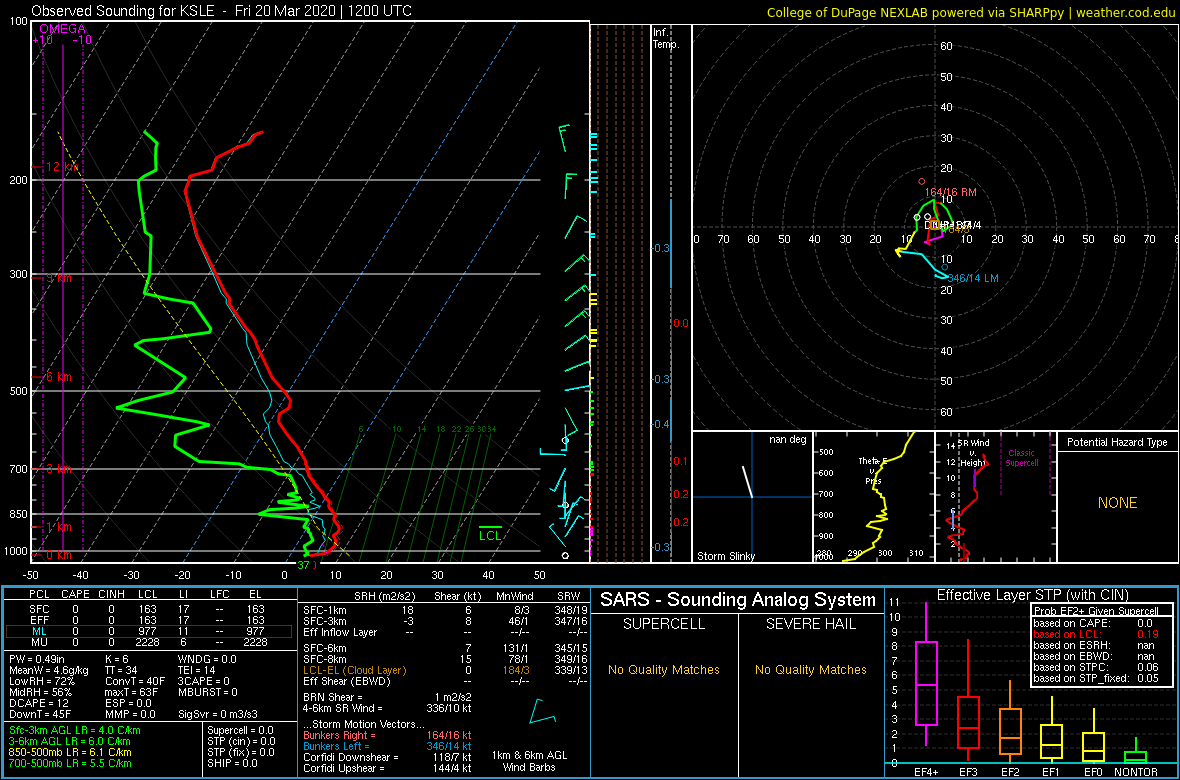This screenshot has width=1180, height=780.
Task: Select the DCAPE = 12 entry
Action: coord(38,704)
